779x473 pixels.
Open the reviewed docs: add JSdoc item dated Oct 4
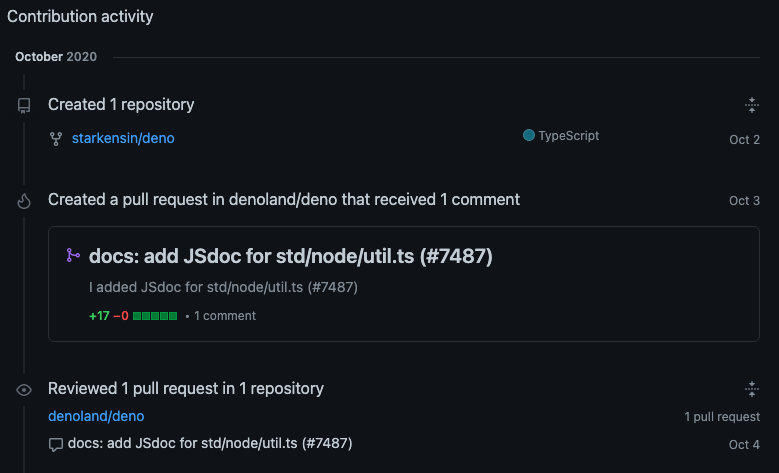pos(210,443)
